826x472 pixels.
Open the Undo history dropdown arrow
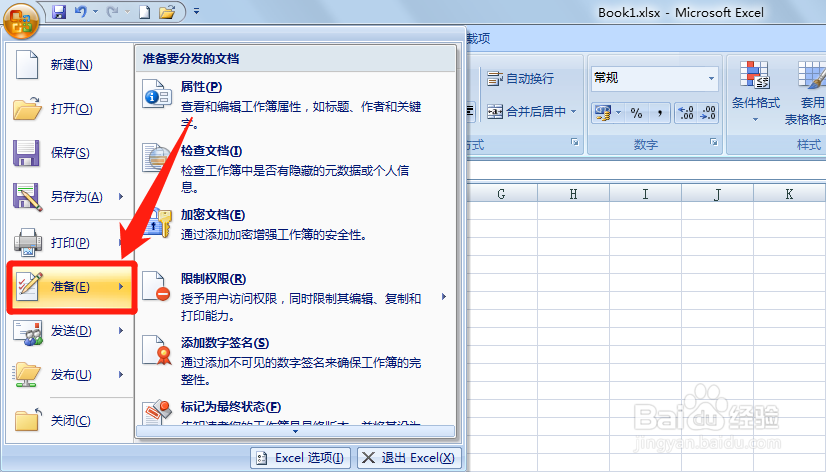pos(95,12)
